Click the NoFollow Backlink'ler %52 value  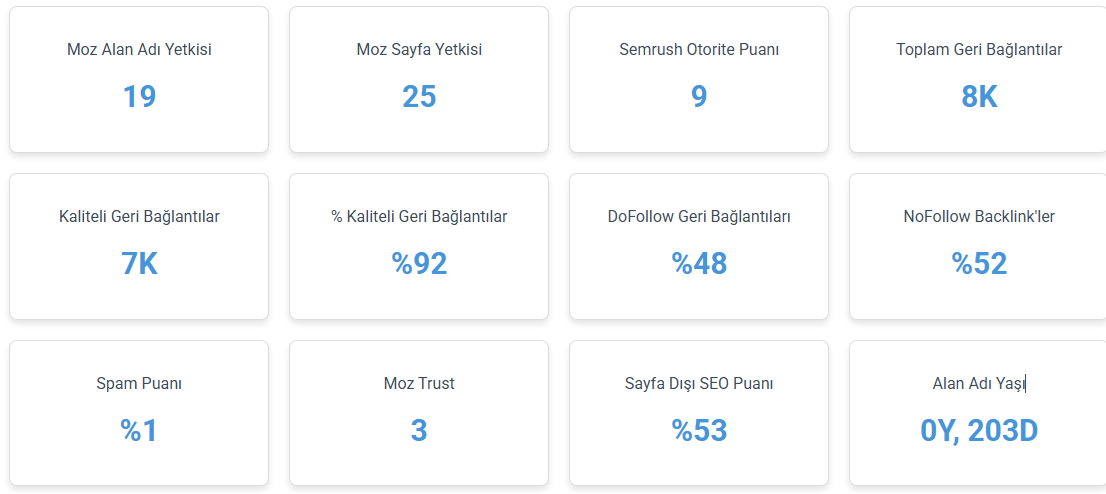[979, 263]
